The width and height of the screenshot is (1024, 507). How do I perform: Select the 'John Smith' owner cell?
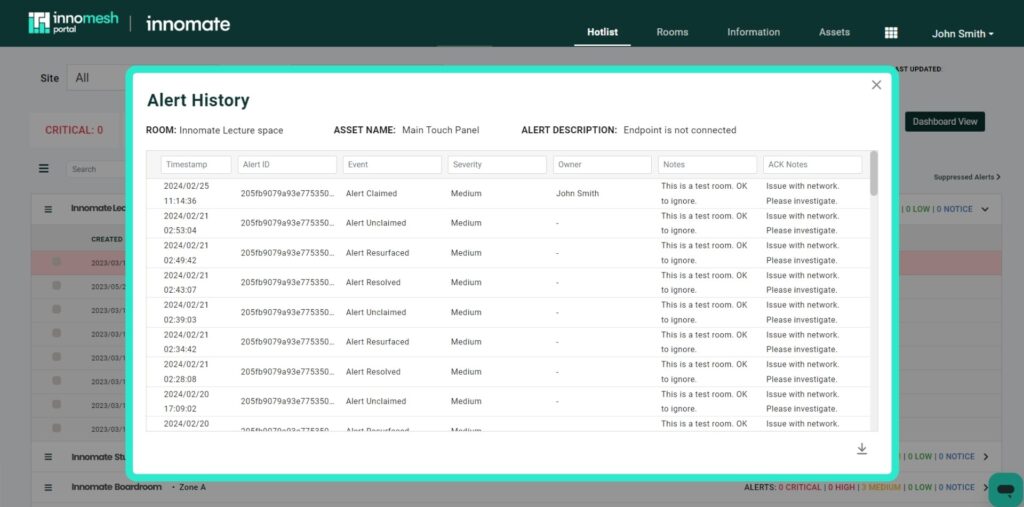(x=577, y=193)
